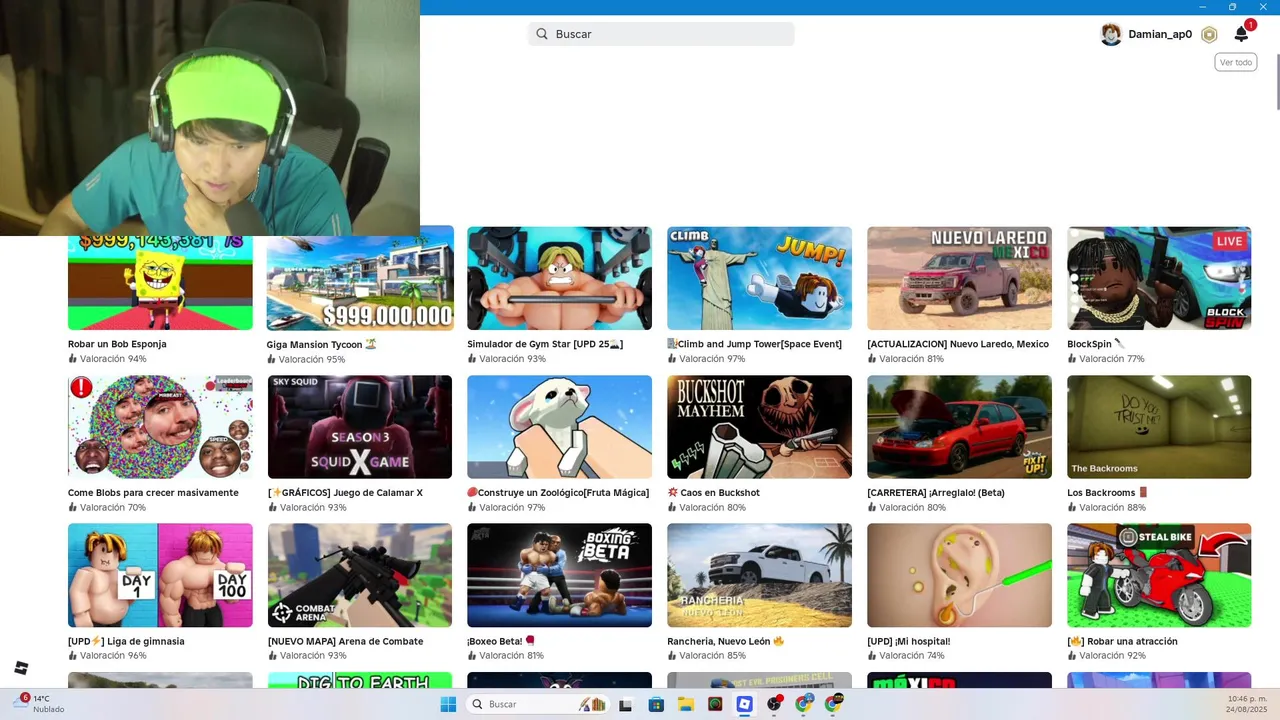Open File Explorer from taskbar
Screen dimensions: 1280x720
pyautogui.click(x=686, y=704)
